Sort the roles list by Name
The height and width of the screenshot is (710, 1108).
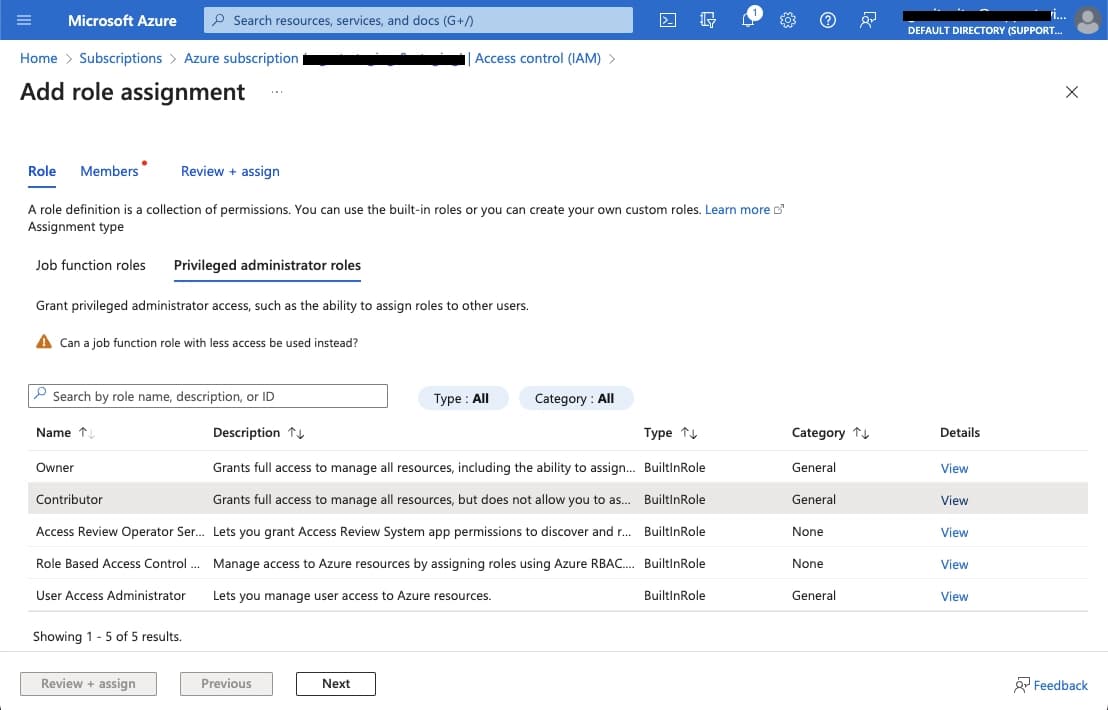(66, 432)
